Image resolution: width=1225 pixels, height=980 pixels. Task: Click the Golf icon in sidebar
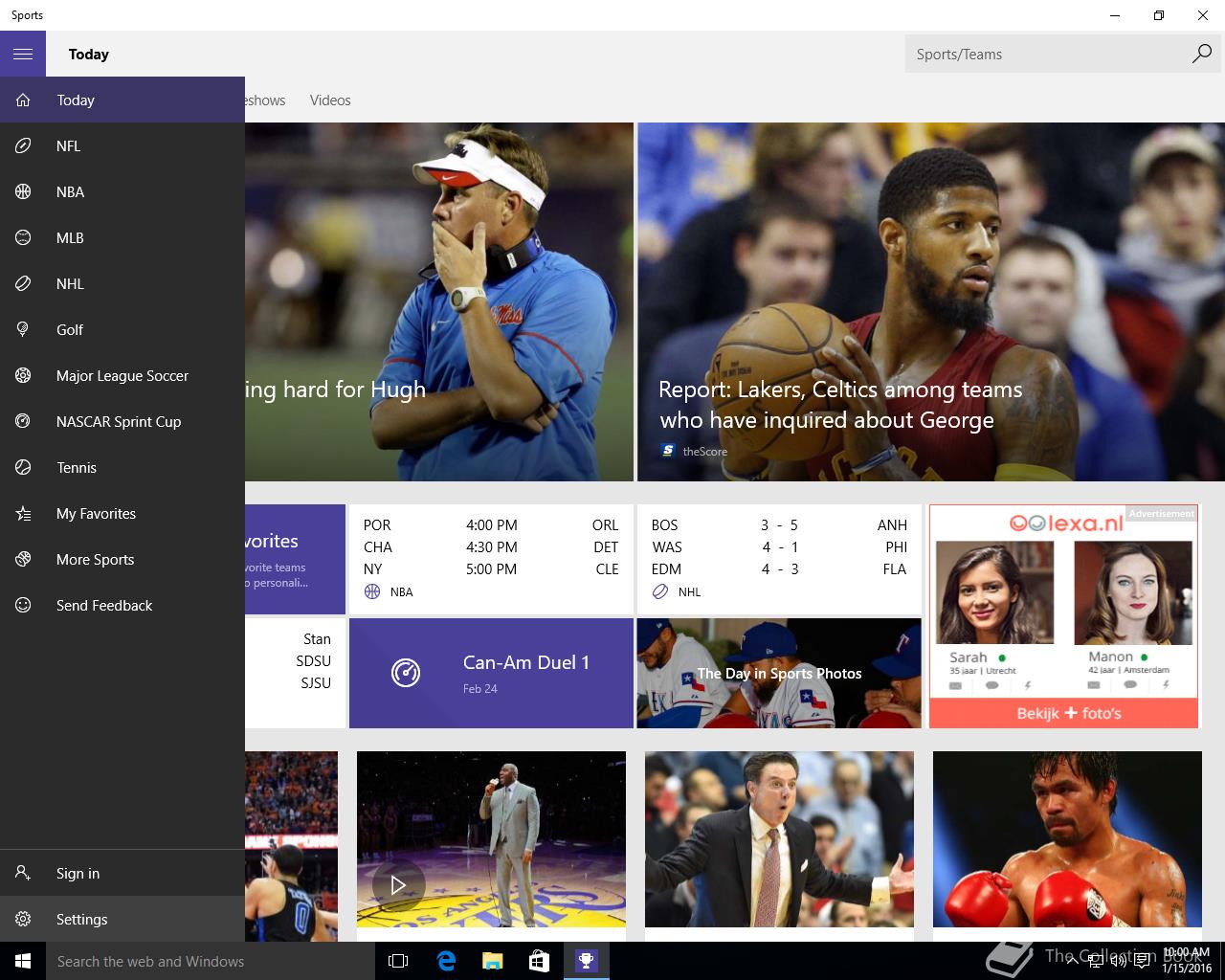tap(23, 330)
